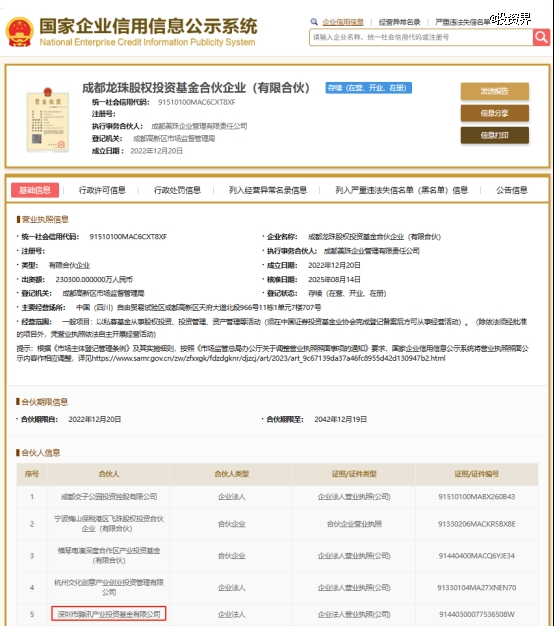Click the 营业执照信息 section heading
Image resolution: width=554 pixels, height=626 pixels.
45,219
